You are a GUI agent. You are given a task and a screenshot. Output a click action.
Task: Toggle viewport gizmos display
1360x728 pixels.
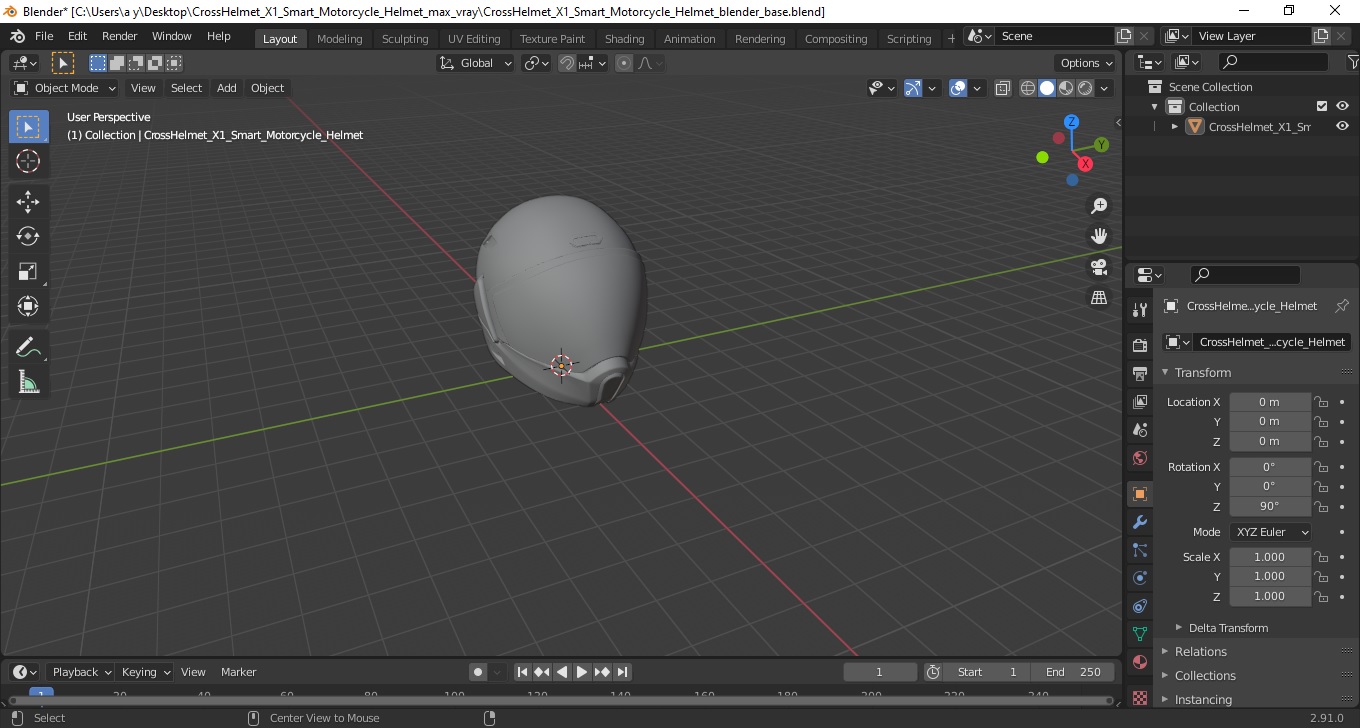pyautogui.click(x=913, y=88)
